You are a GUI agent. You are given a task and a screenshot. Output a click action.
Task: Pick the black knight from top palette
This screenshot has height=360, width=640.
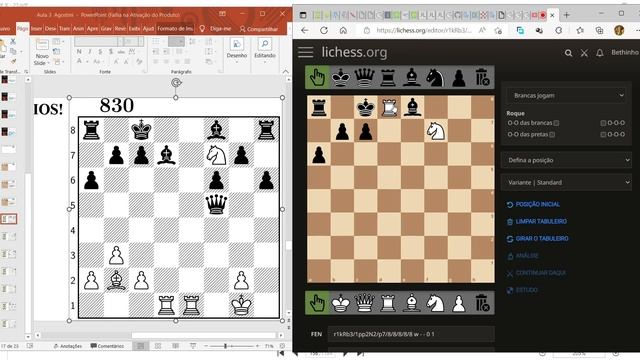(435, 77)
